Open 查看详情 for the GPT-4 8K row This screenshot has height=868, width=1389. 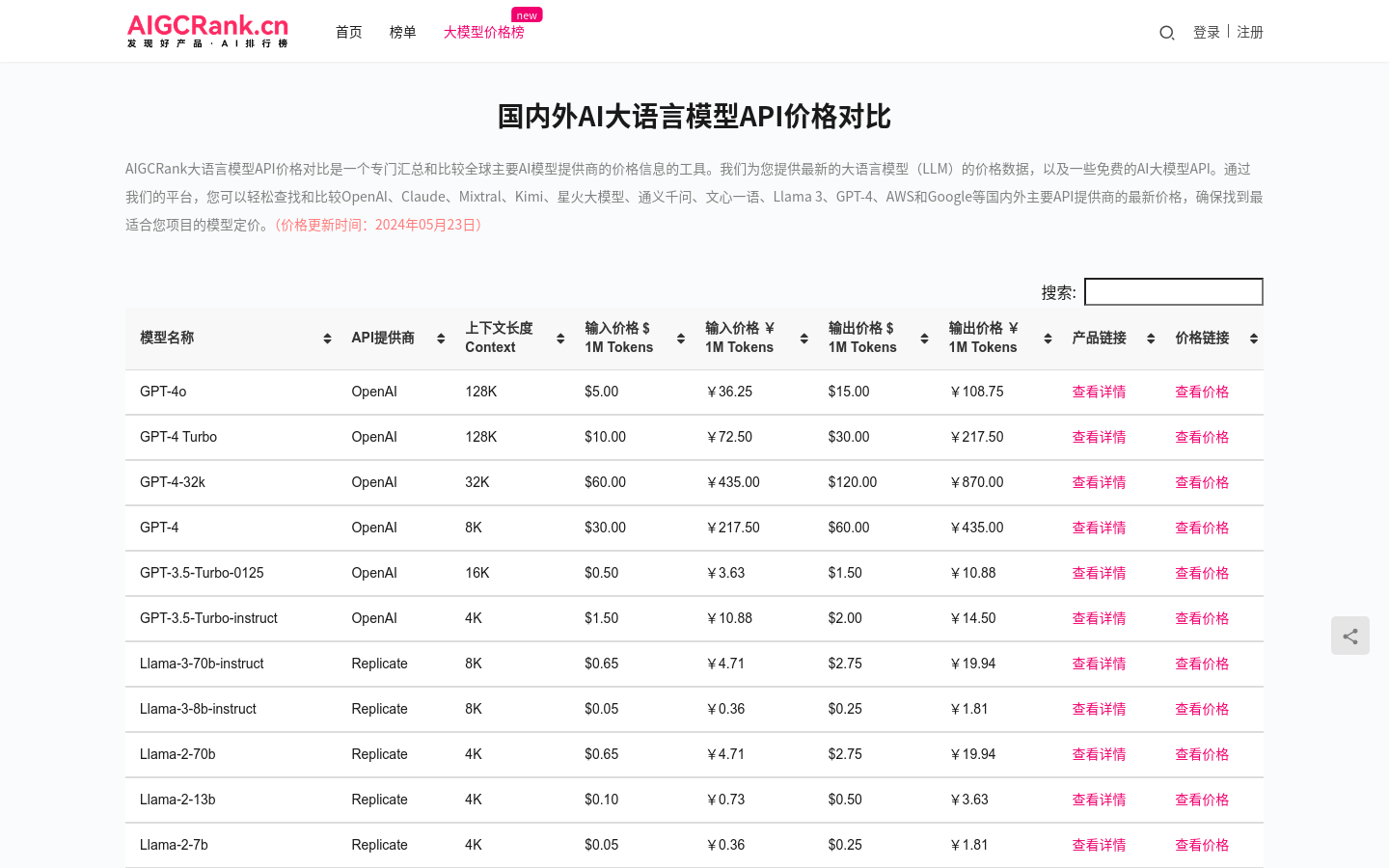coord(1099,528)
